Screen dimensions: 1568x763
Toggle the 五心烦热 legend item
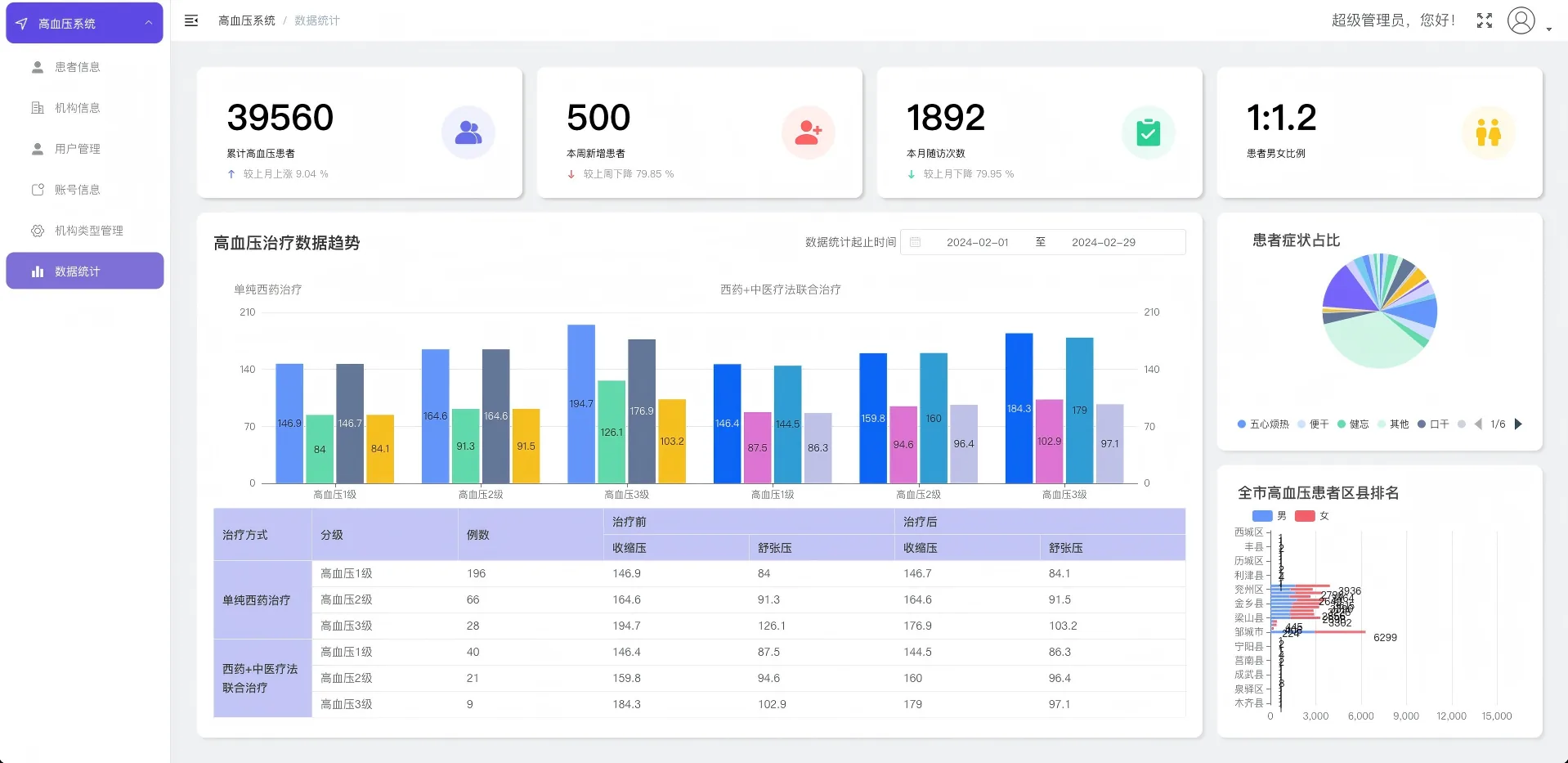(x=1263, y=424)
